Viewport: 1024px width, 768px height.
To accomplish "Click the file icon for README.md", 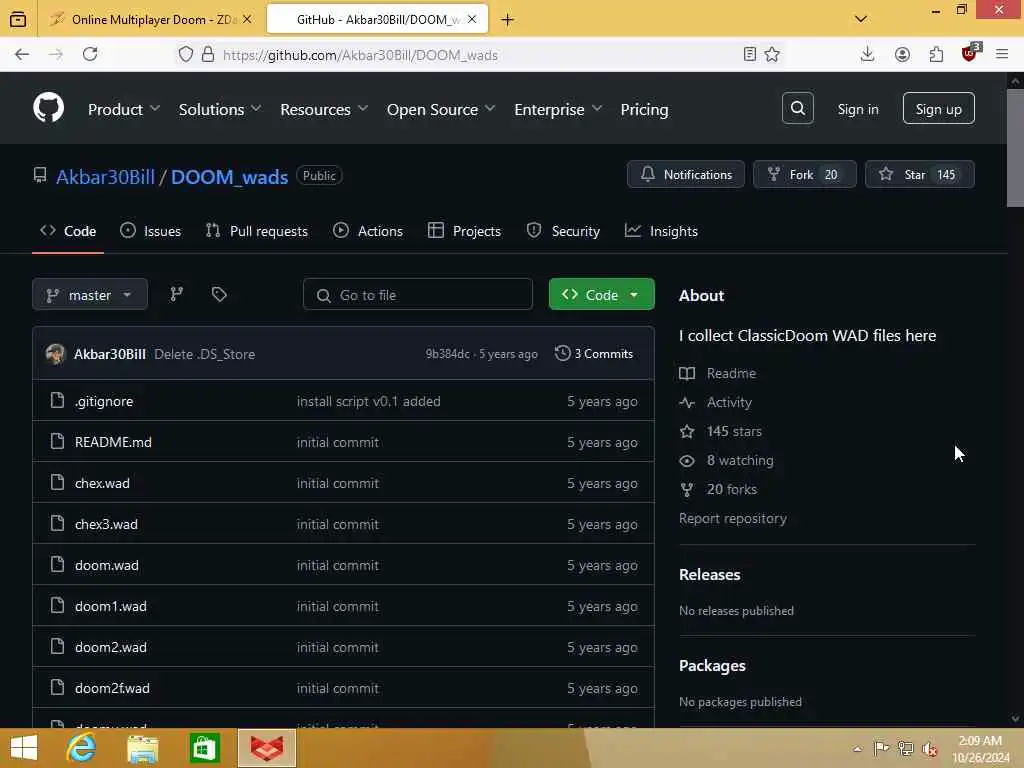I will tap(57, 441).
